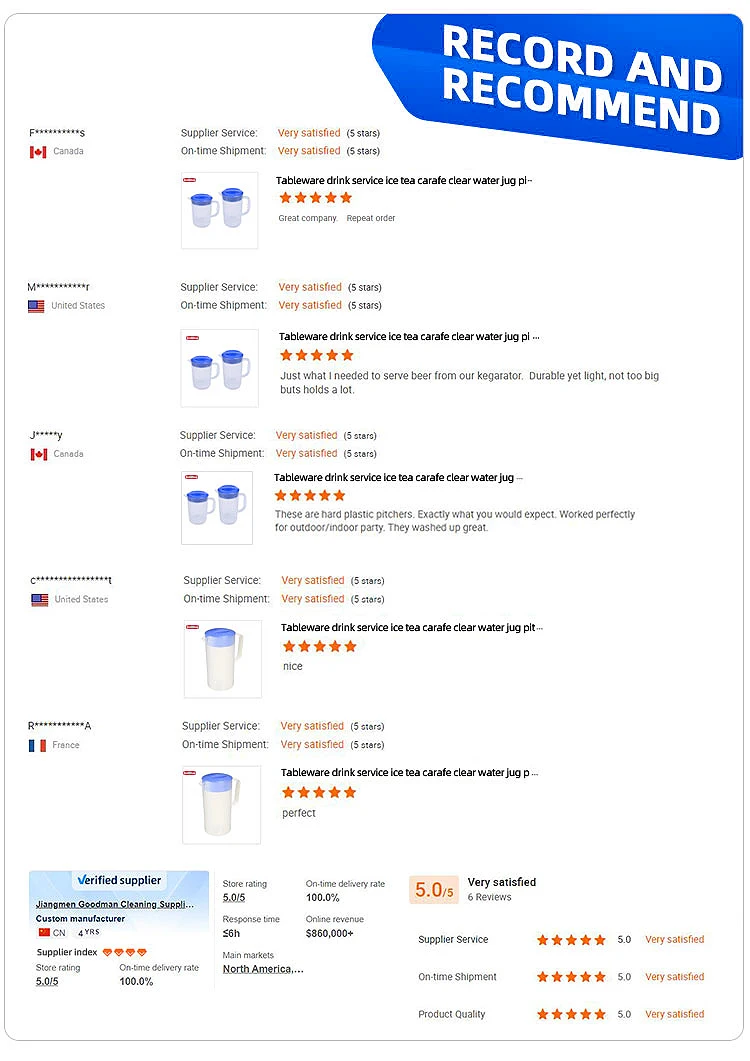Click Product Quality stars in the summary
Screen dimensions: 750x1061
(571, 1014)
